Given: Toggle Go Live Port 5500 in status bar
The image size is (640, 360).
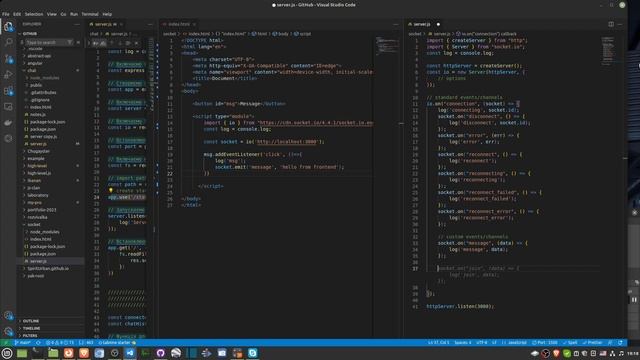Looking at the screenshot, I should click(x=544, y=342).
